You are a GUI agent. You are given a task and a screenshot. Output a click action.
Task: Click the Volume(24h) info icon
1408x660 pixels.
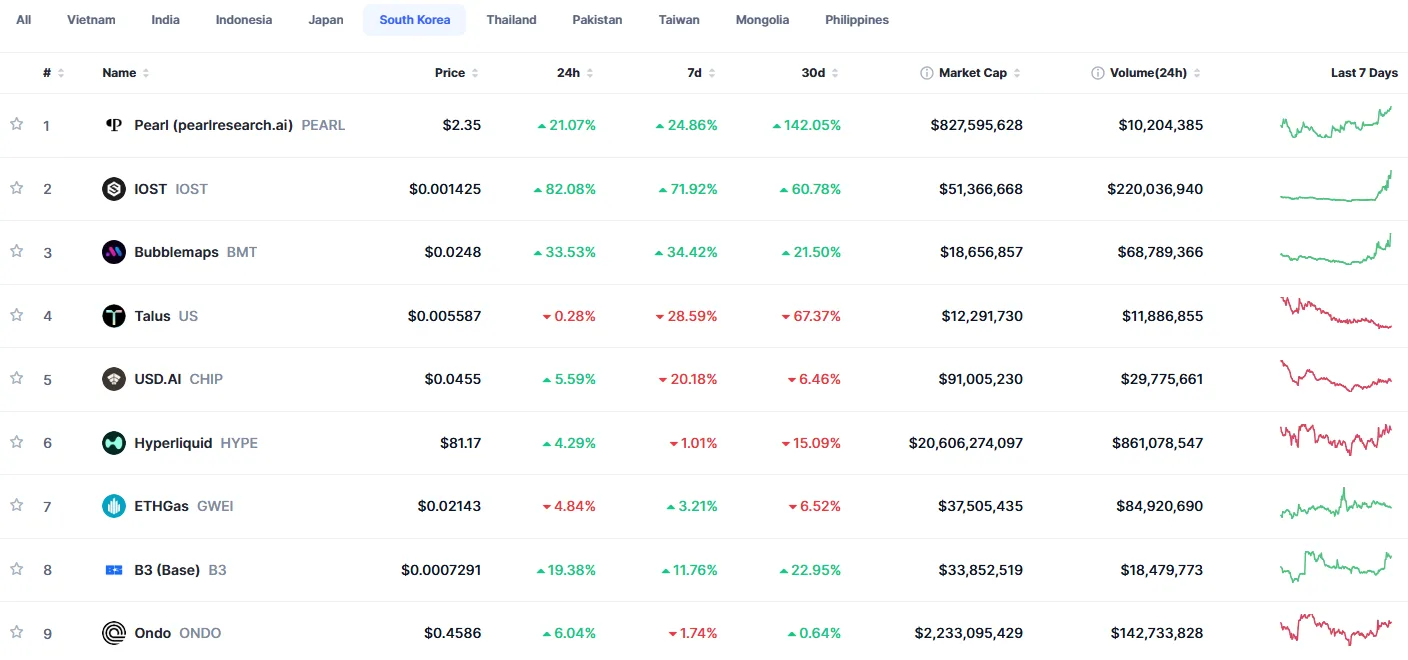(x=1098, y=73)
